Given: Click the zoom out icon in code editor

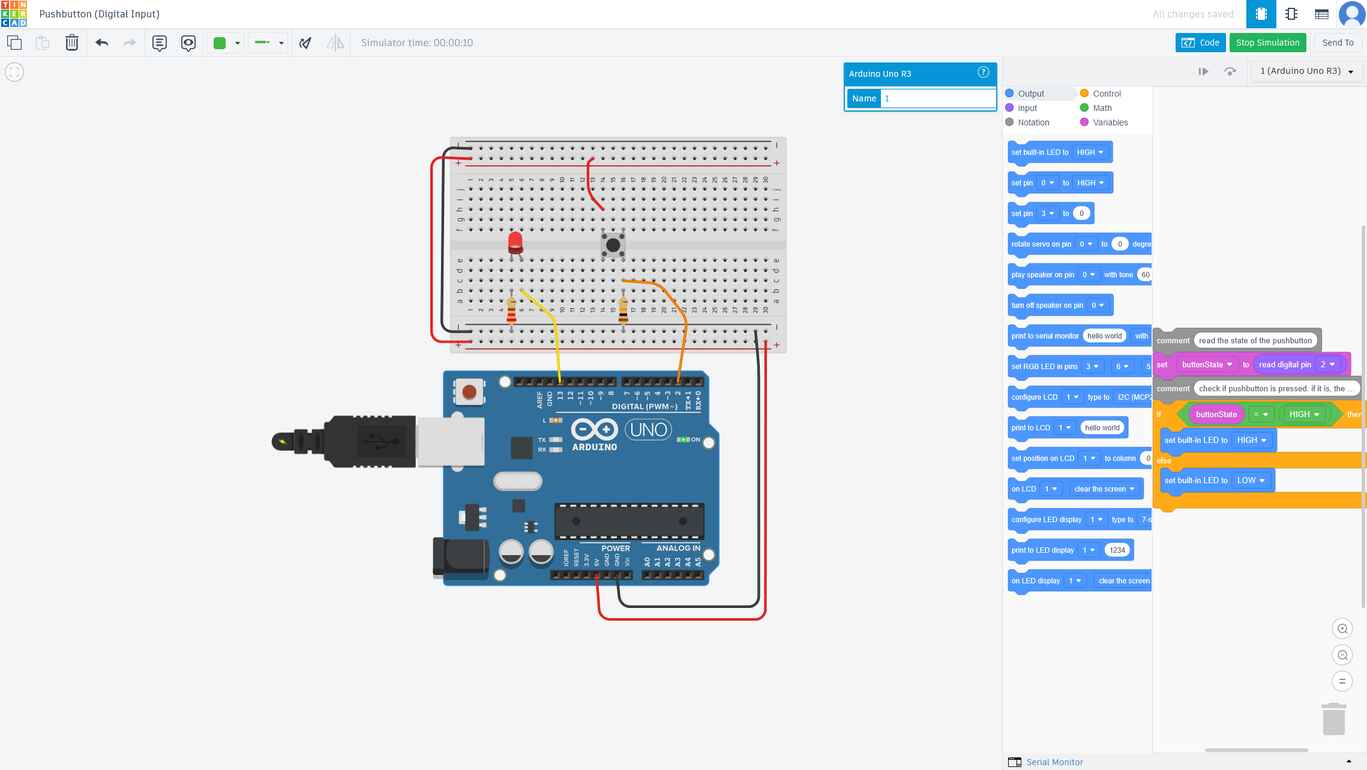Looking at the screenshot, I should pos(1342,655).
